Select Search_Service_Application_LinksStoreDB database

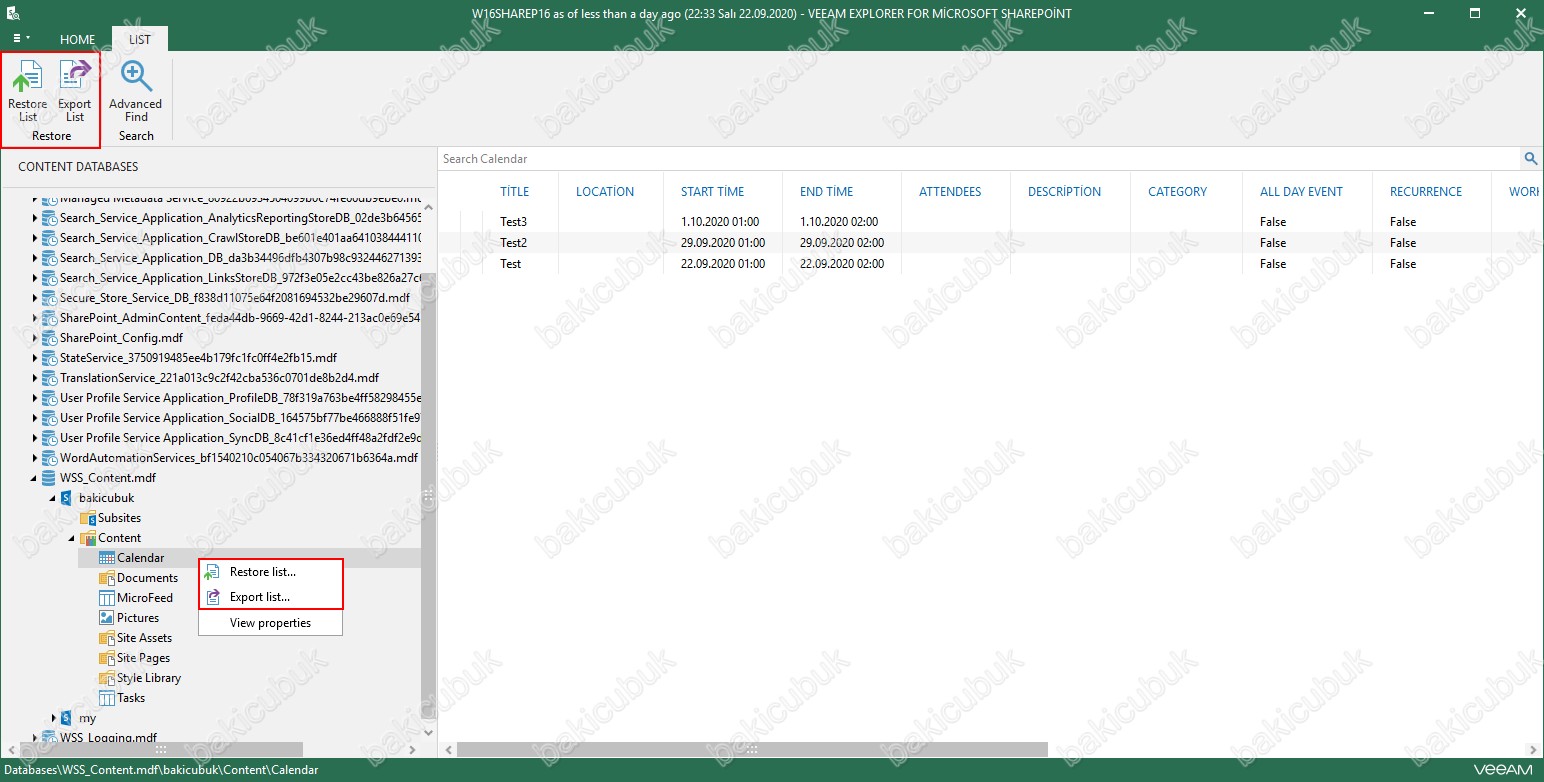click(240, 278)
